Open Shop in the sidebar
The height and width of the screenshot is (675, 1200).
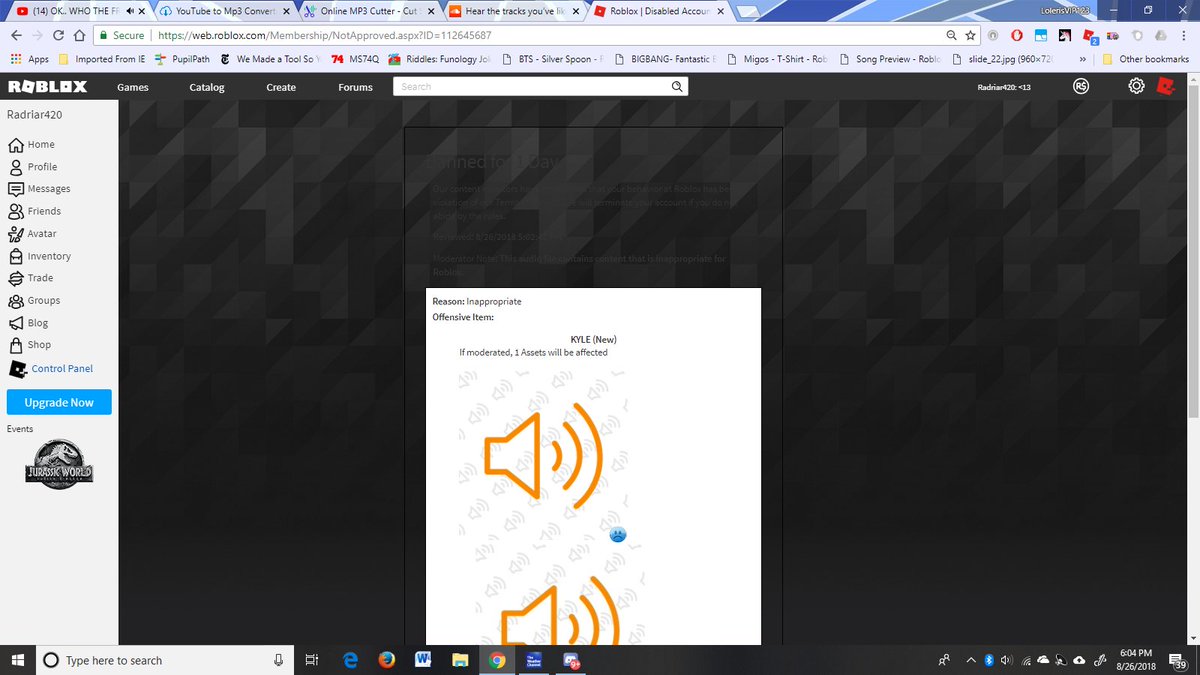pyautogui.click(x=30, y=345)
